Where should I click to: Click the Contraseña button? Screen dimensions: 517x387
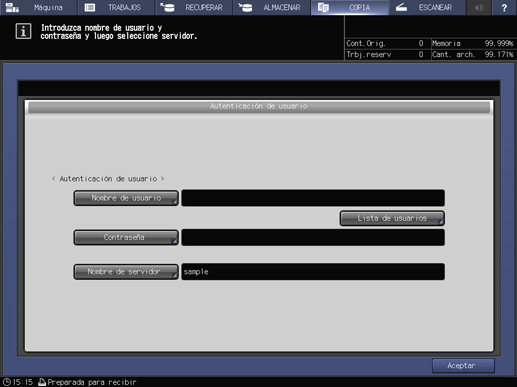[126, 237]
